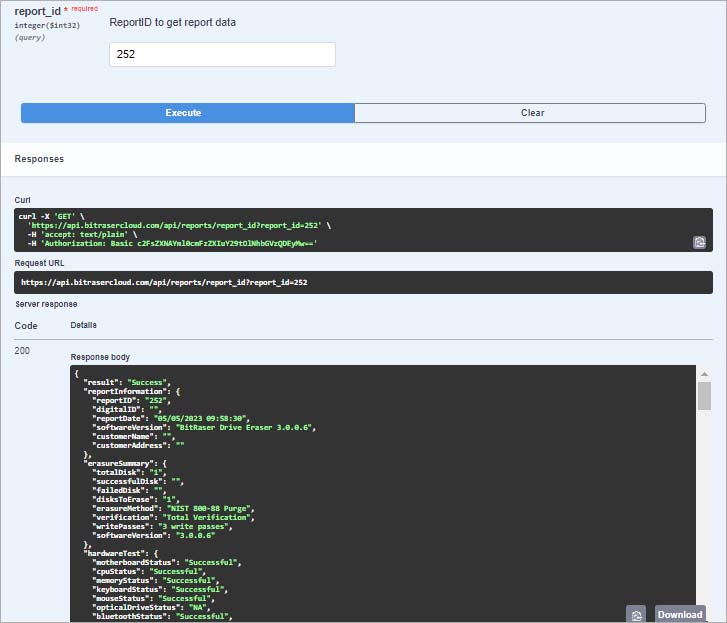Select the hardwareTest object line

(x=121, y=553)
